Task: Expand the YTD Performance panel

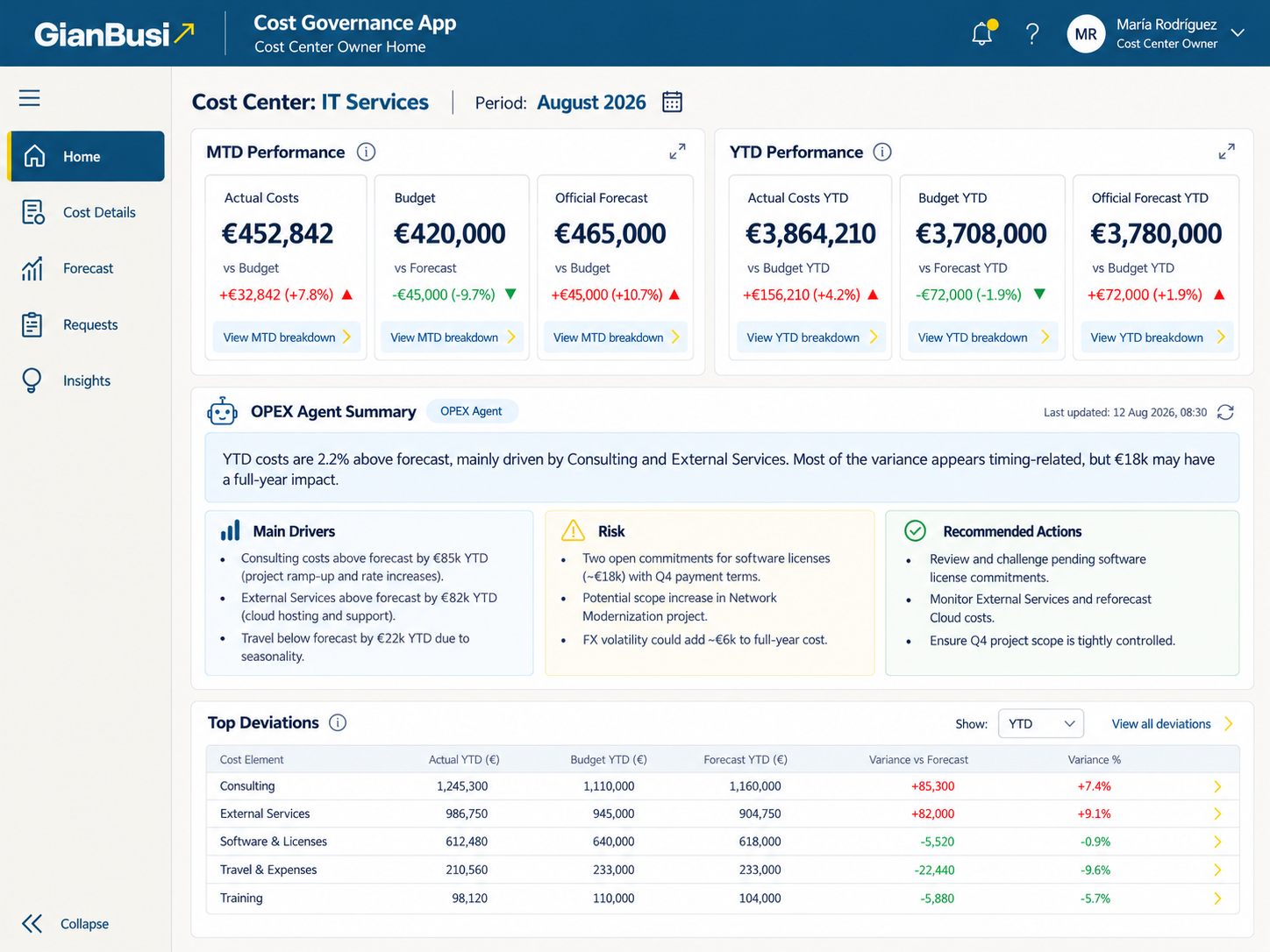Action: click(1227, 152)
